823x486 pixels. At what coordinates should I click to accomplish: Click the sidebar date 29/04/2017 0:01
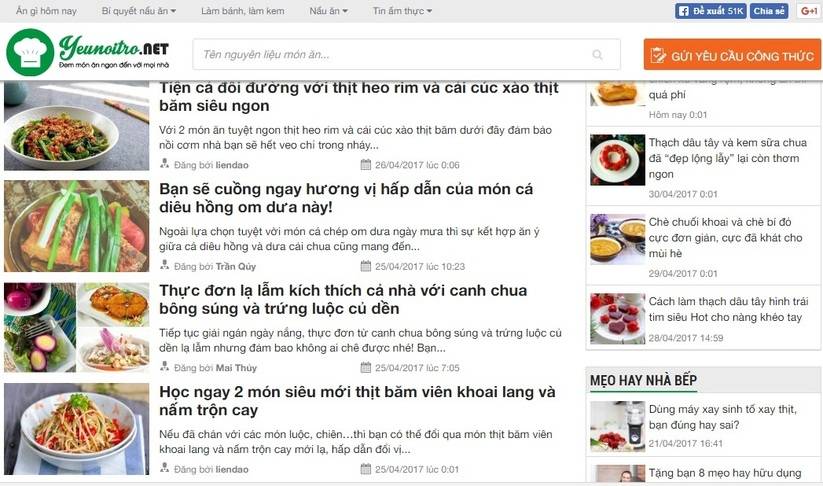tap(683, 273)
